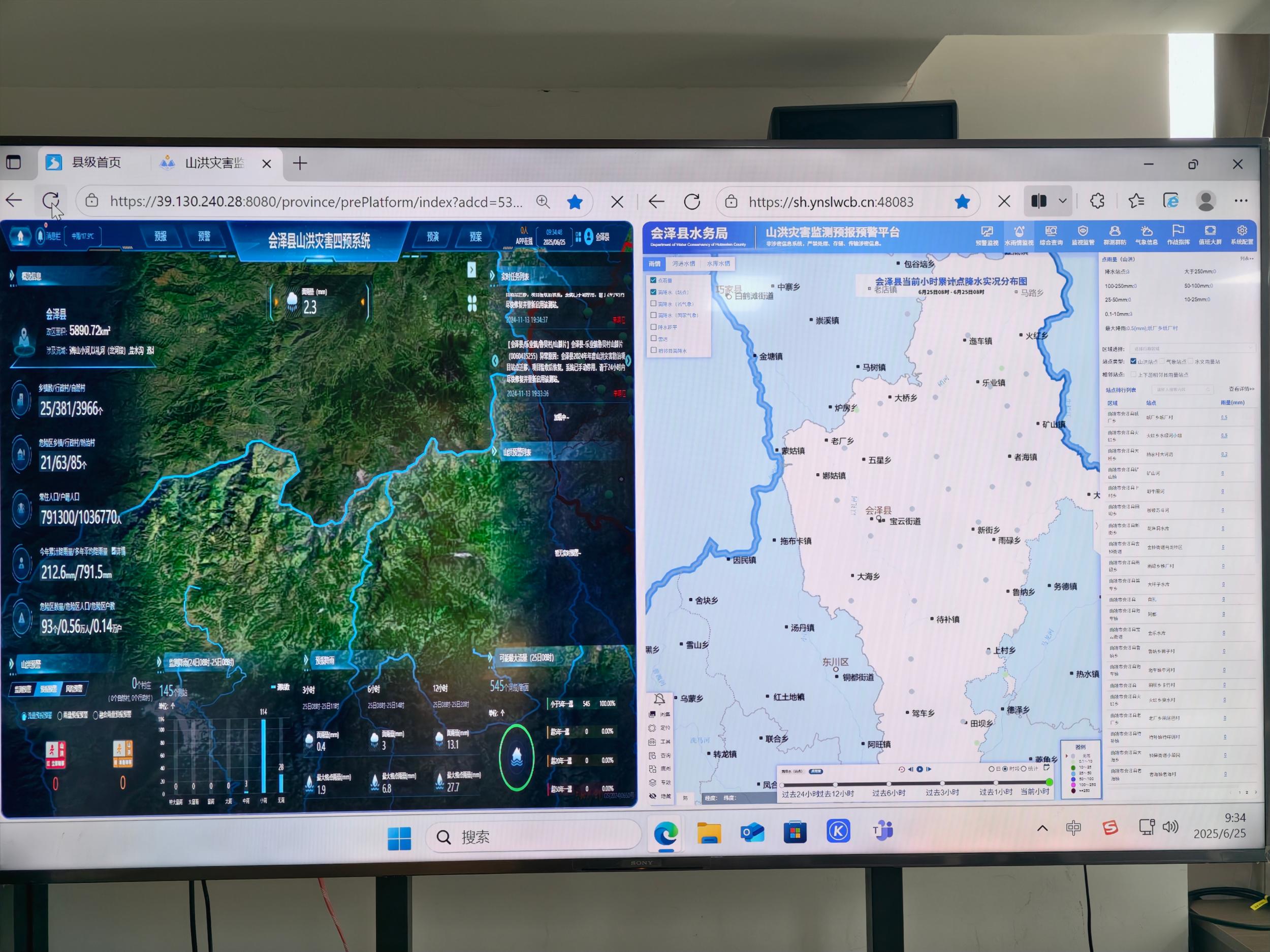Image resolution: width=1270 pixels, height=952 pixels.
Task: Jump timeline to 过去6小时 marker
Action: pos(889,784)
